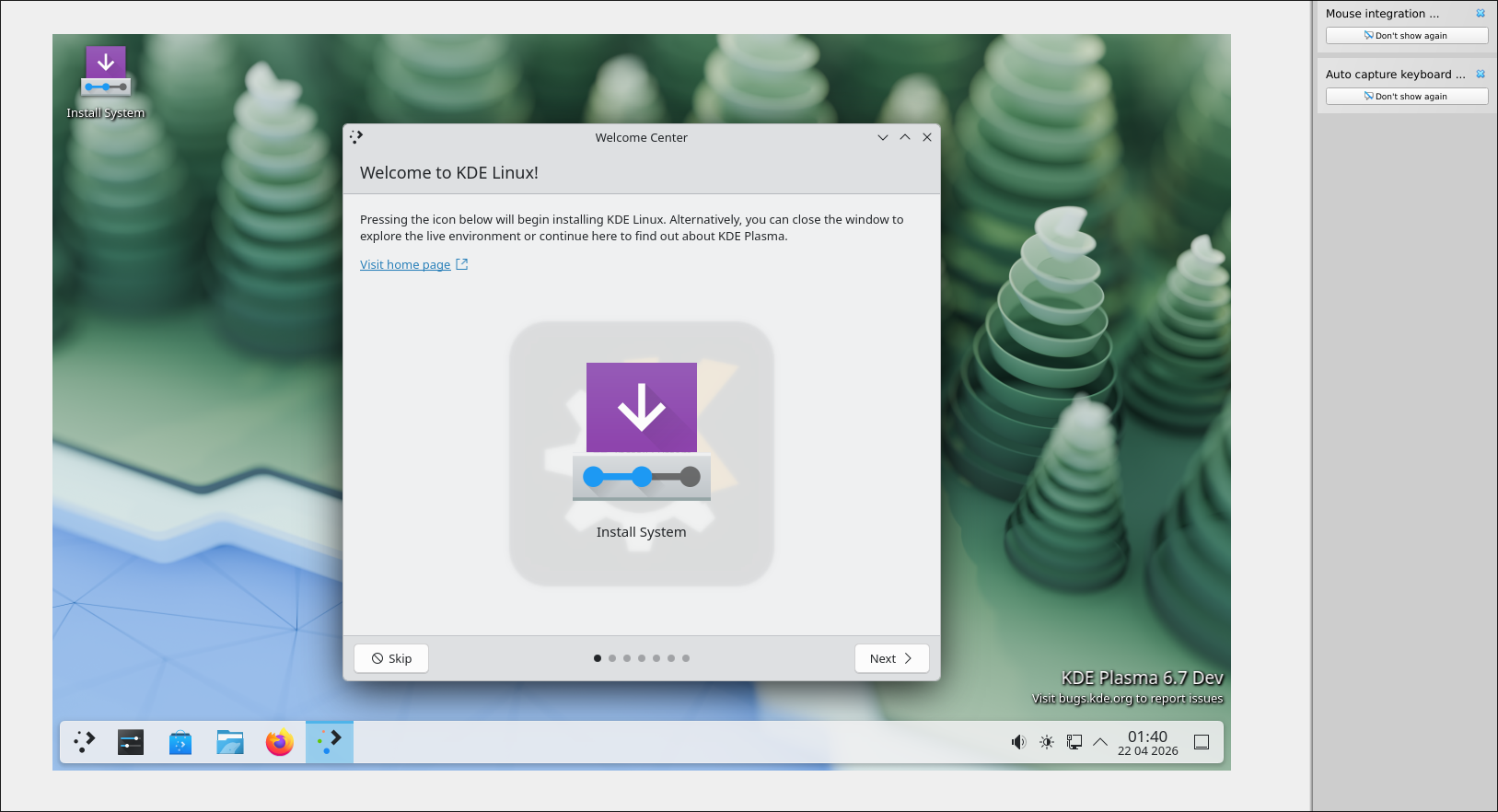This screenshot has height=812, width=1498.
Task: Open Dolphin file manager from taskbar
Action: (x=230, y=742)
